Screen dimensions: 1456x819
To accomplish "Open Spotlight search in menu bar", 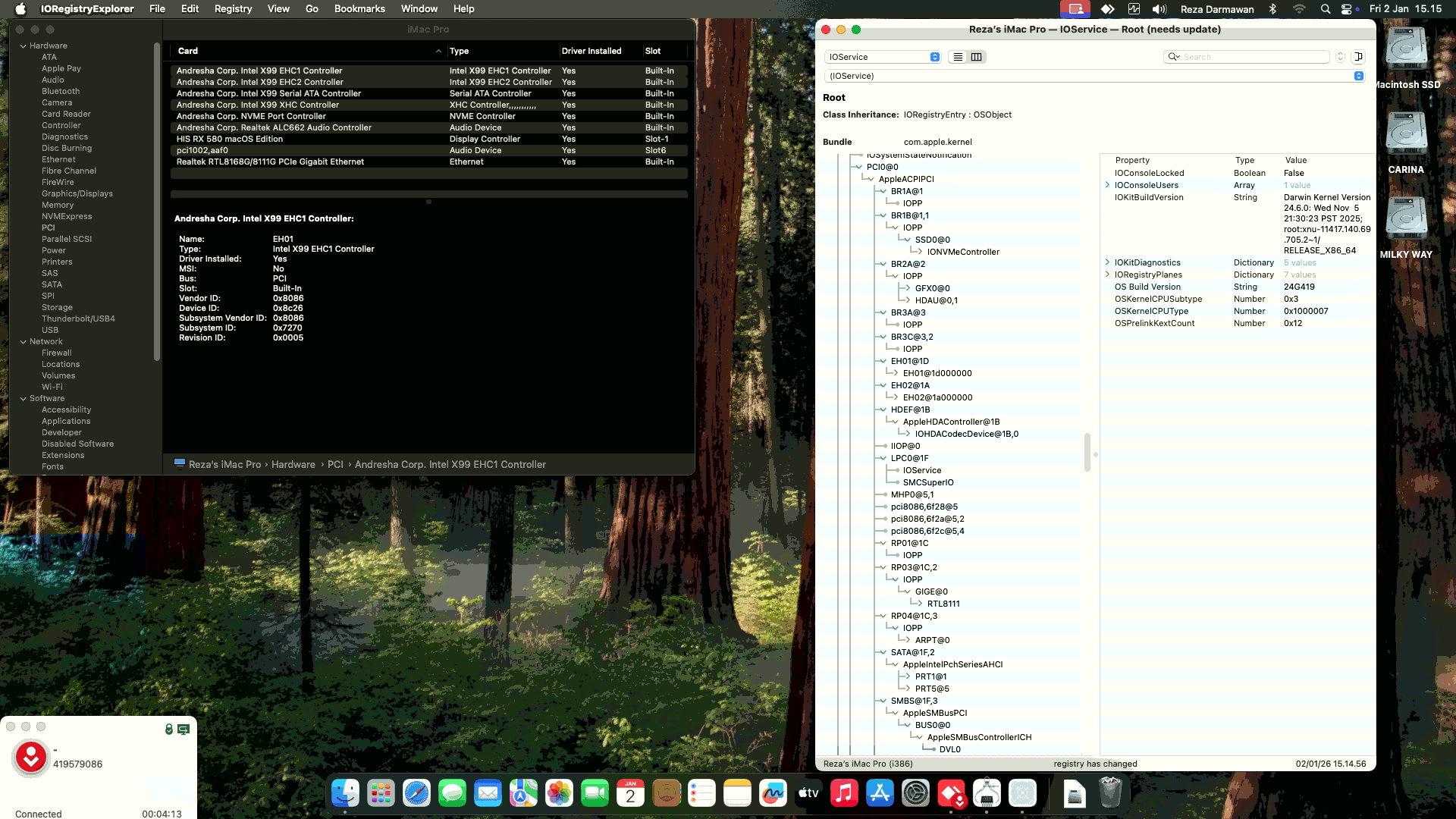I will (x=1325, y=9).
